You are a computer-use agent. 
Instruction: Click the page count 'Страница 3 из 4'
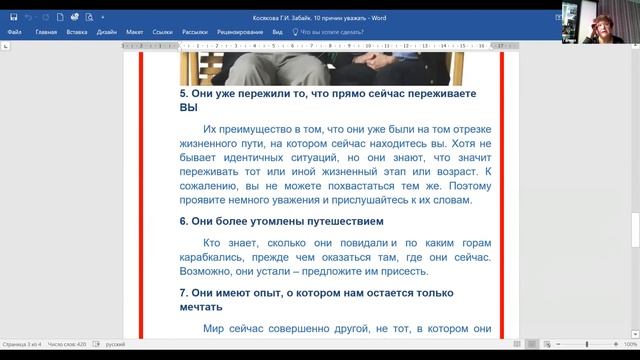pos(22,344)
